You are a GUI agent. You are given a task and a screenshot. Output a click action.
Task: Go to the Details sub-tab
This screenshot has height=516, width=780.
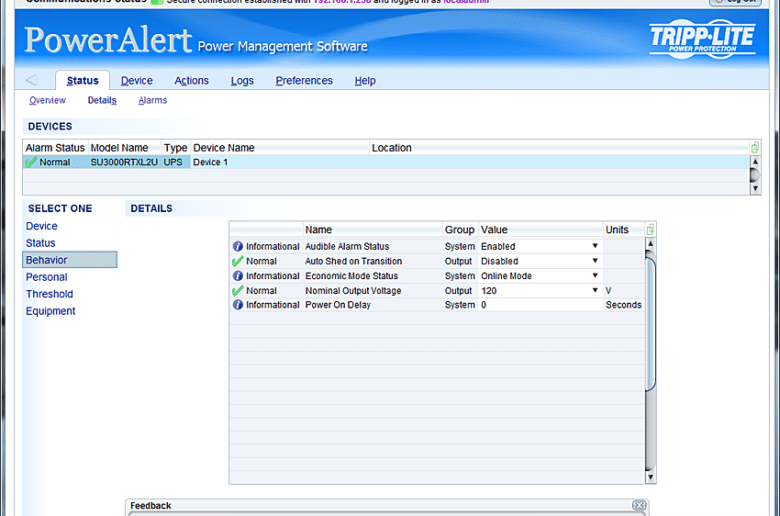coord(102,100)
